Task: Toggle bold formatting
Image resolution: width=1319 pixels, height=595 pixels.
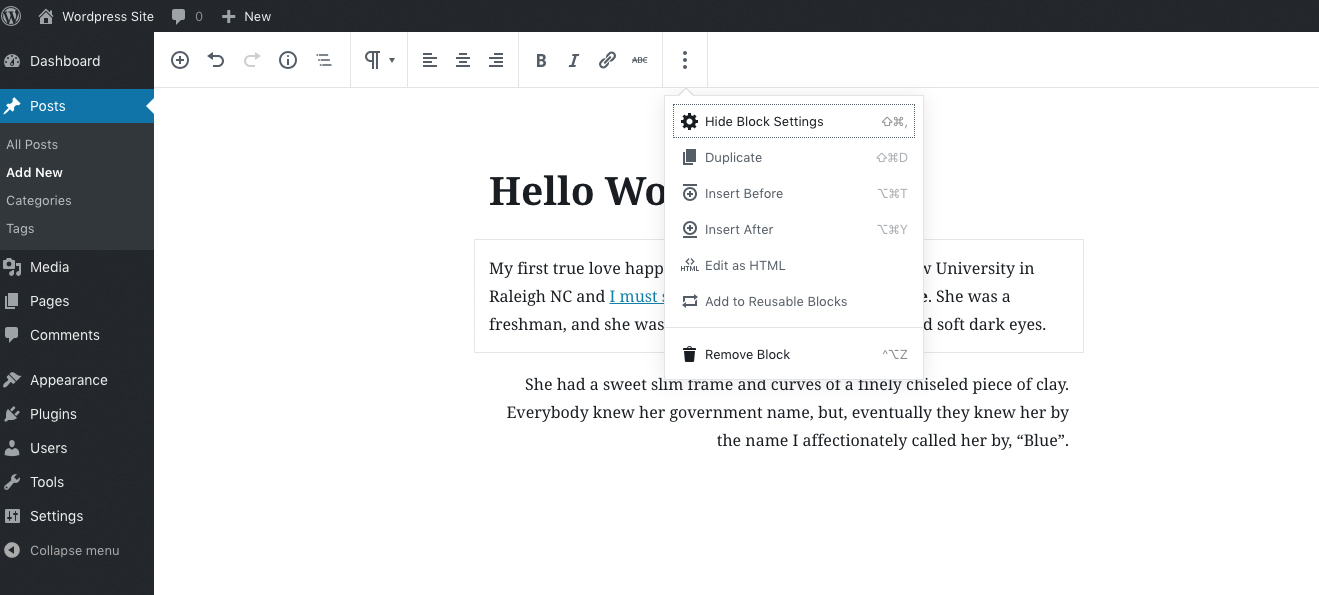Action: (x=541, y=60)
